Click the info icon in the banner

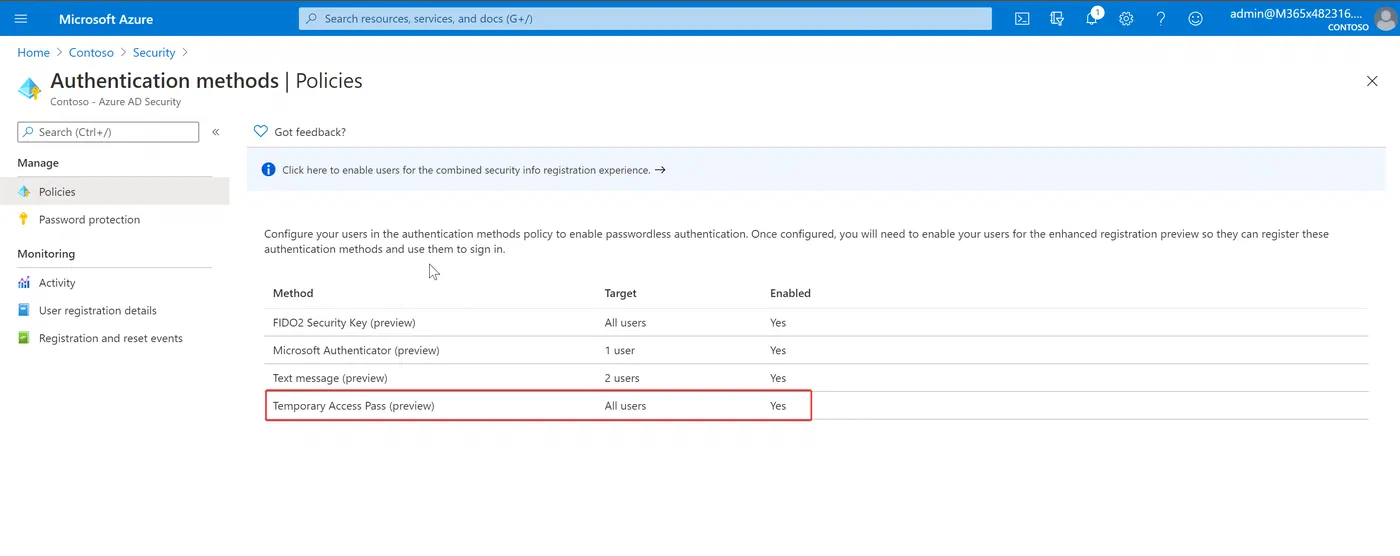click(x=268, y=170)
